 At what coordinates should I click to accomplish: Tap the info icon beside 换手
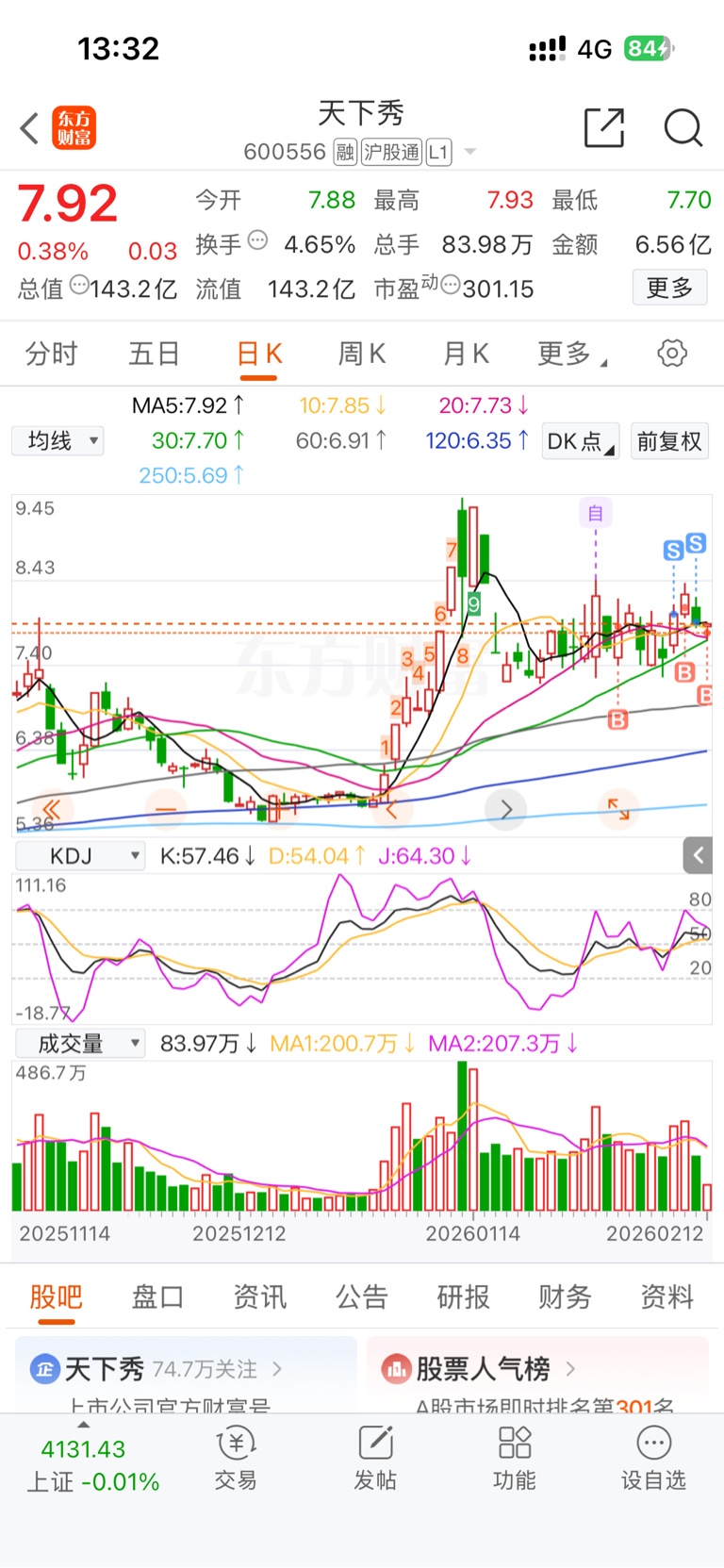[257, 240]
